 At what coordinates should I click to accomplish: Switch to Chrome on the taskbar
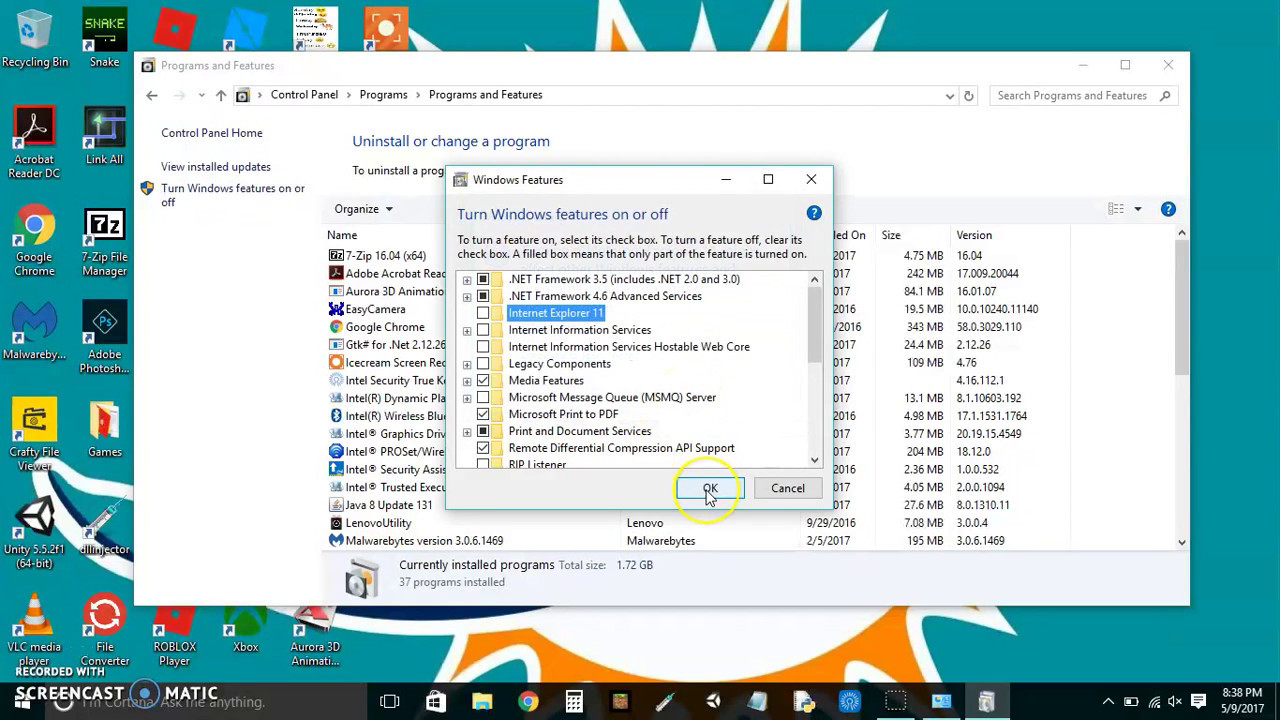pyautogui.click(x=528, y=701)
